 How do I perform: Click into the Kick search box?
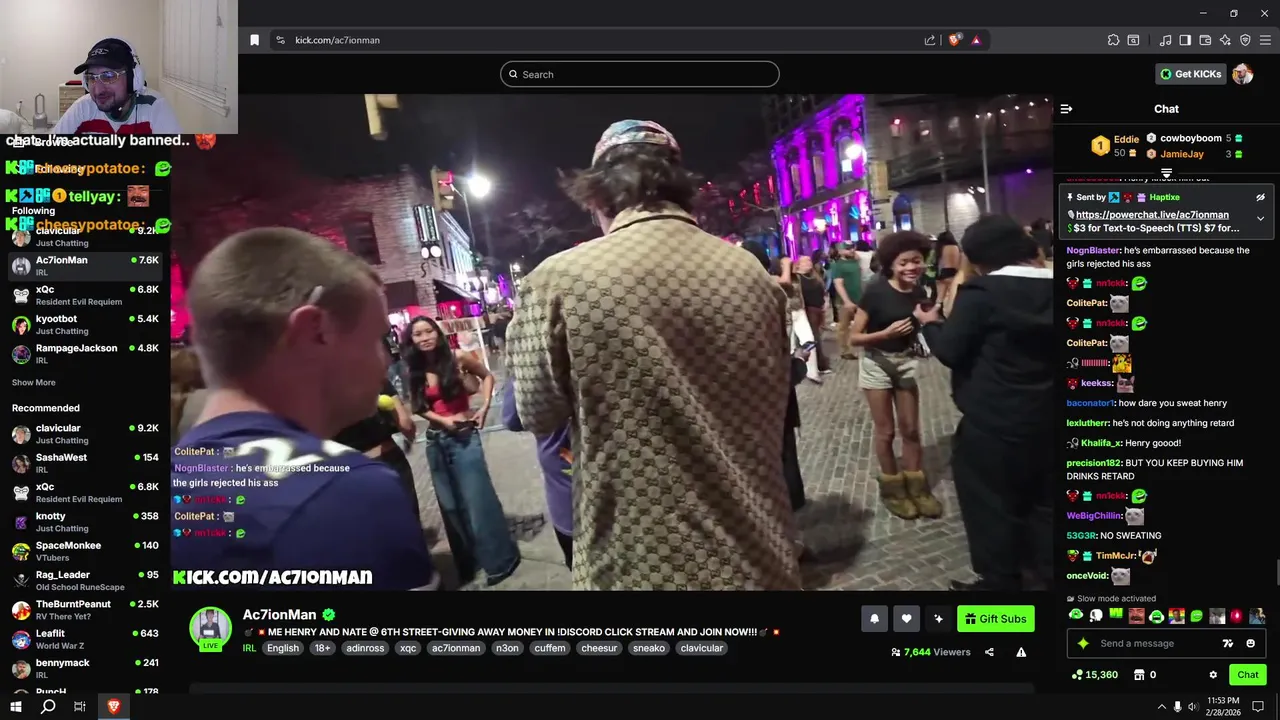coord(640,74)
